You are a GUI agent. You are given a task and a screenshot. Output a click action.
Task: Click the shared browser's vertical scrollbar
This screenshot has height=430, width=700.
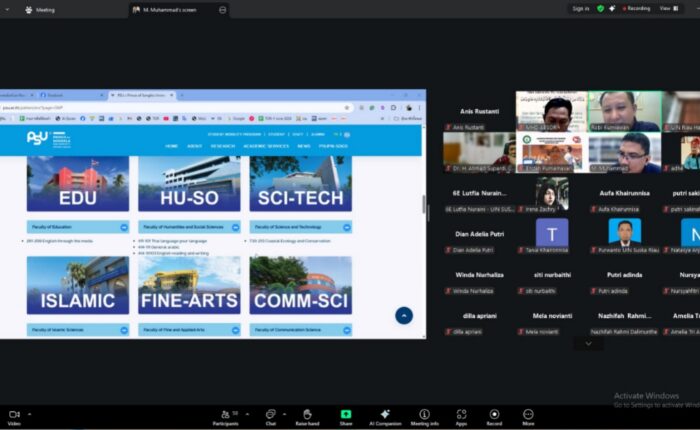click(424, 205)
